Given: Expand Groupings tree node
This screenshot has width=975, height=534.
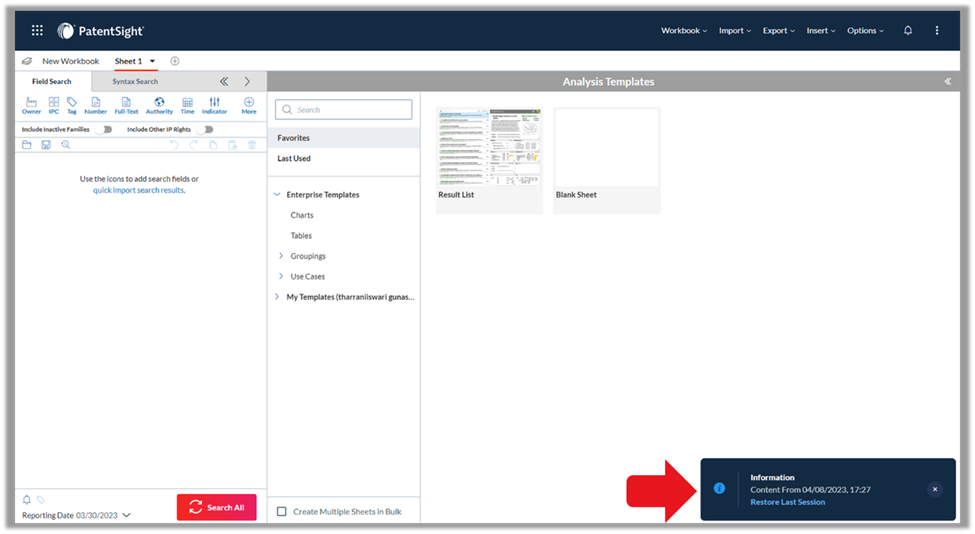Looking at the screenshot, I should (x=281, y=255).
